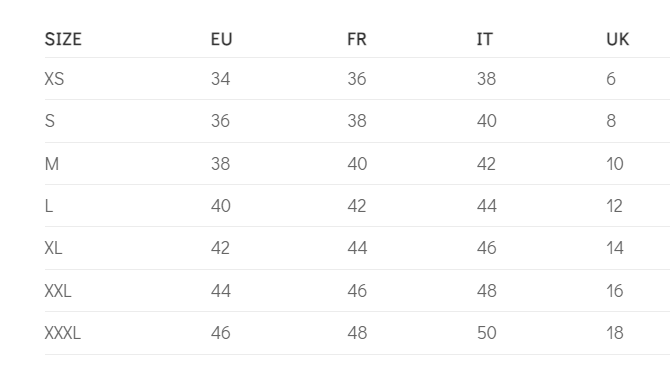
Task: Click the EU column header
Action: (x=221, y=39)
